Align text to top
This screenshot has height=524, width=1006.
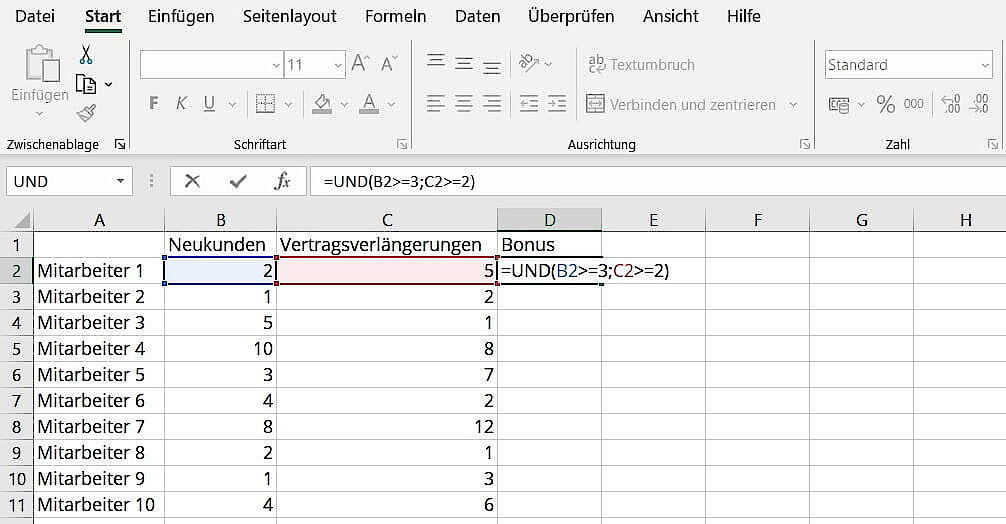tap(436, 62)
